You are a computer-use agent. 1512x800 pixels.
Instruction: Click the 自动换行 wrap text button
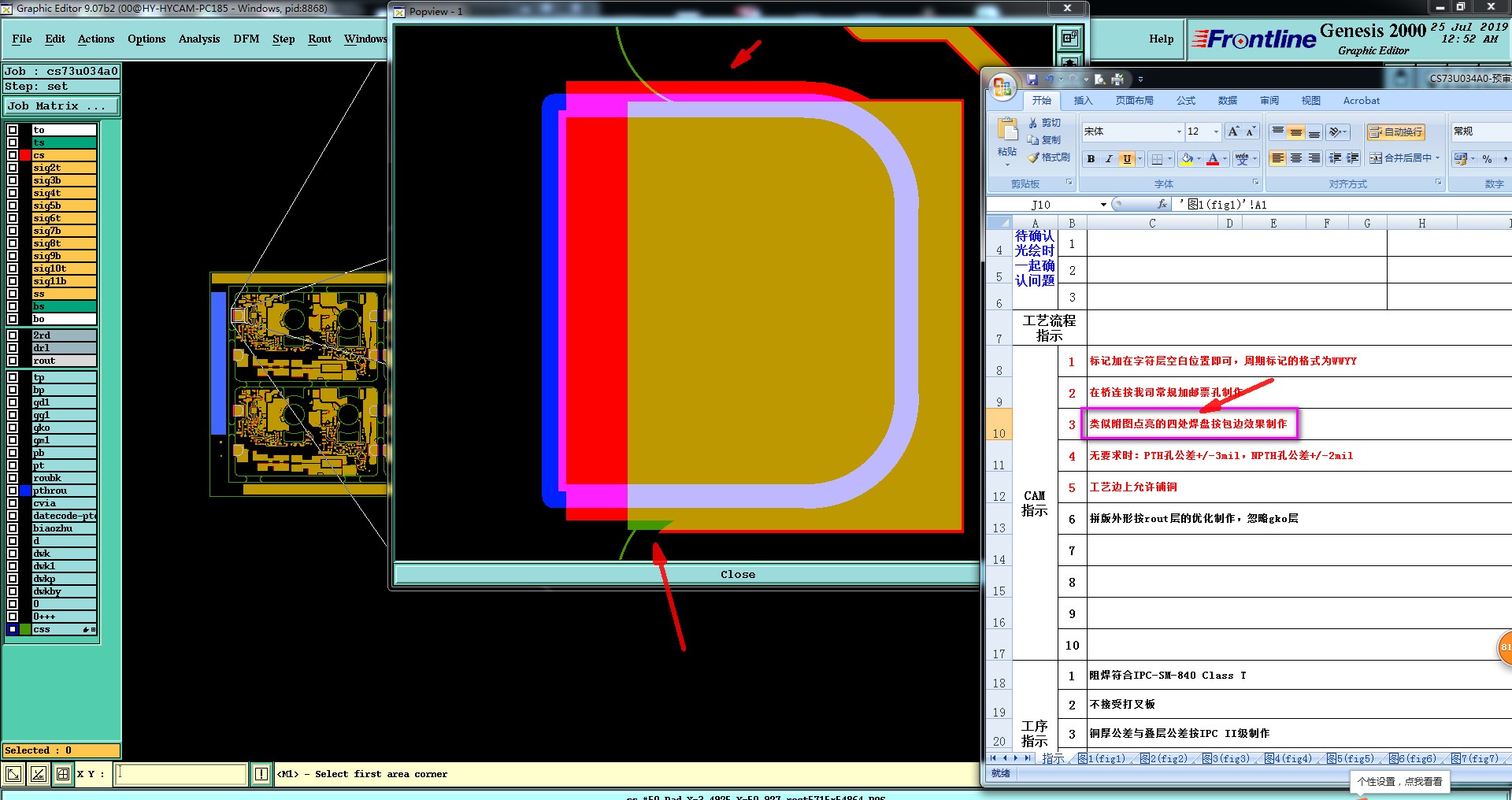tap(1395, 131)
